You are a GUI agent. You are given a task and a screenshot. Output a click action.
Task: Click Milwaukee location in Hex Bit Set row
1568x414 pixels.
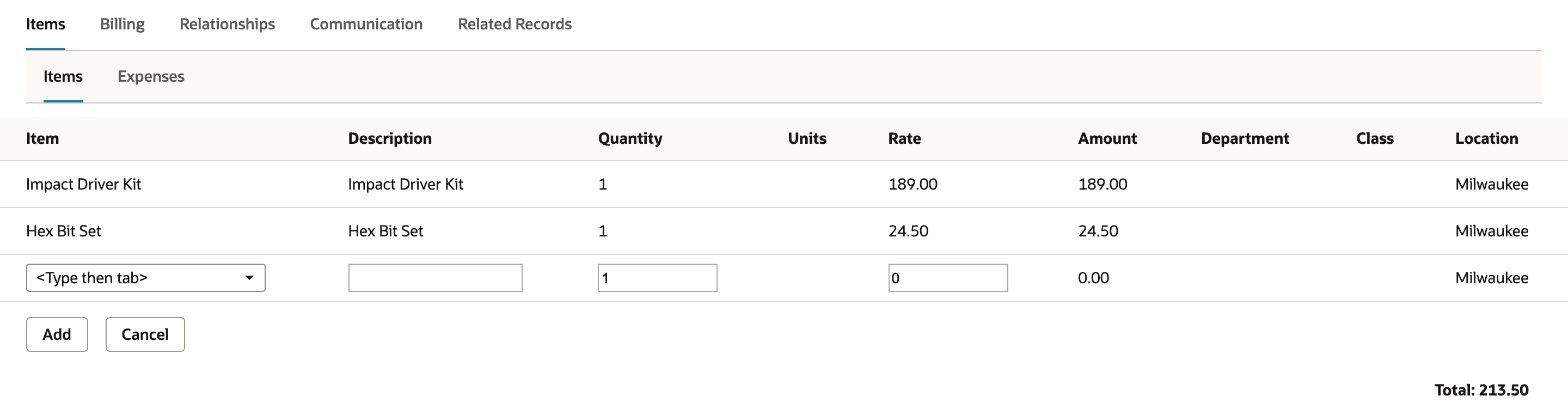tap(1491, 232)
